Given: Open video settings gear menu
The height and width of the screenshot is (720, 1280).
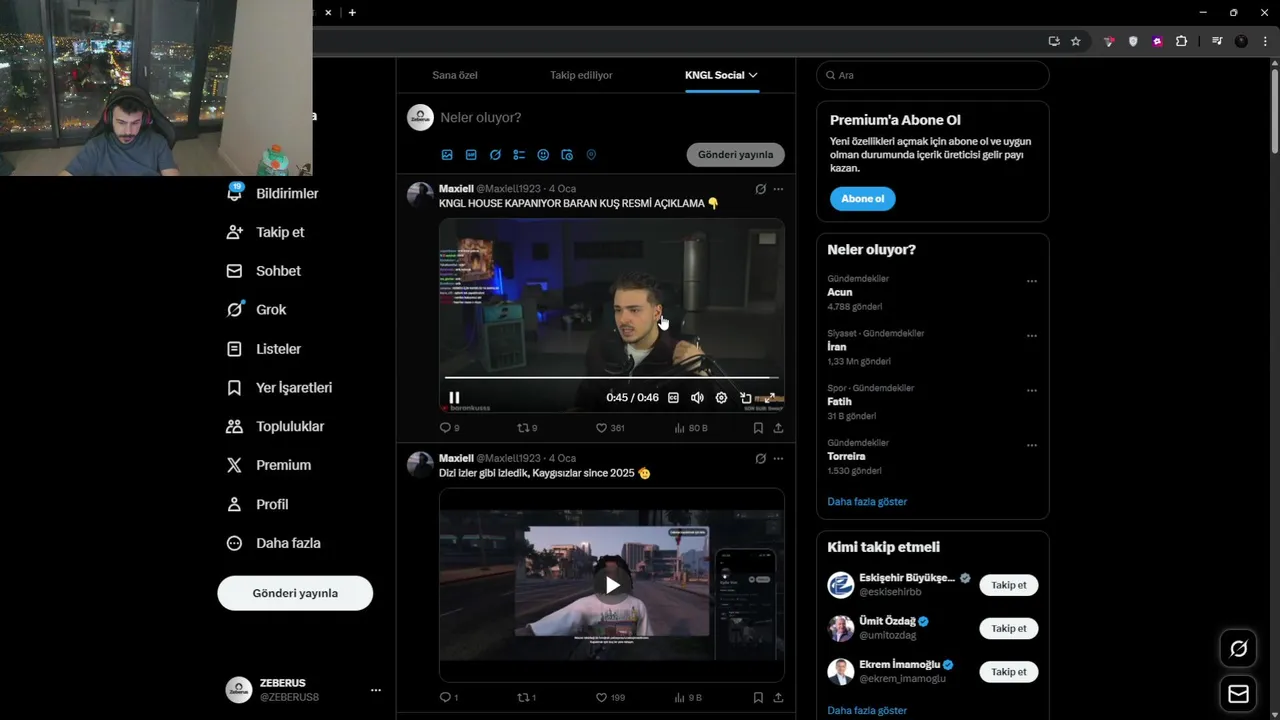Looking at the screenshot, I should tap(721, 398).
